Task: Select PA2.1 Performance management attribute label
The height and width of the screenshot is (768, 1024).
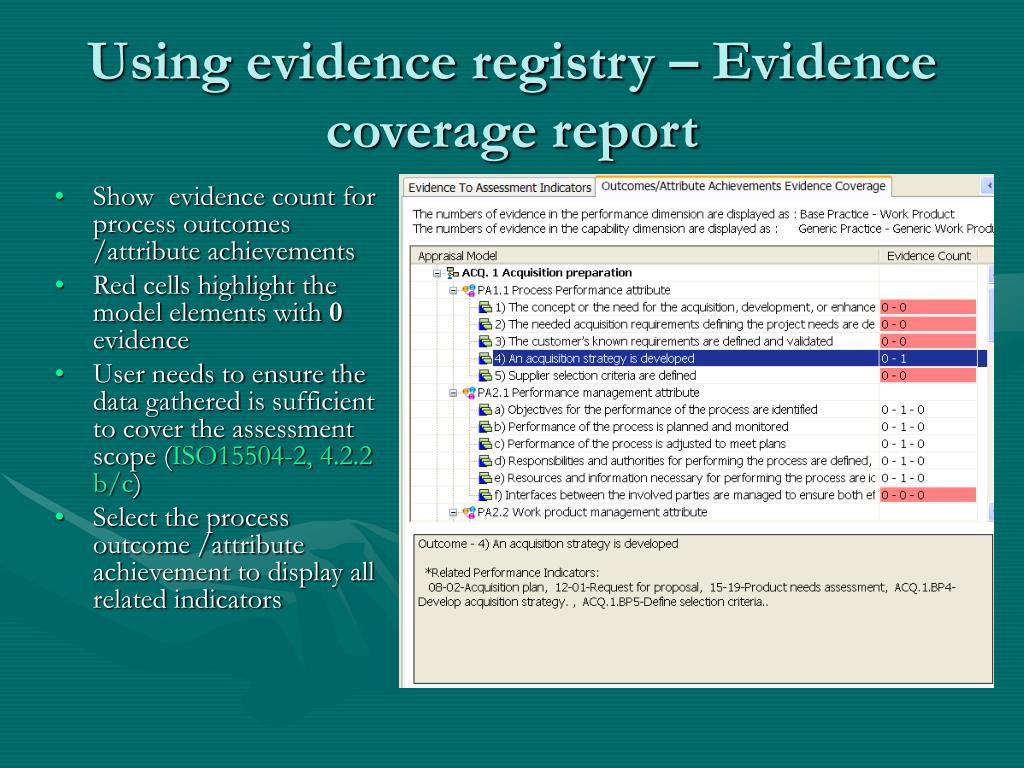Action: [588, 392]
